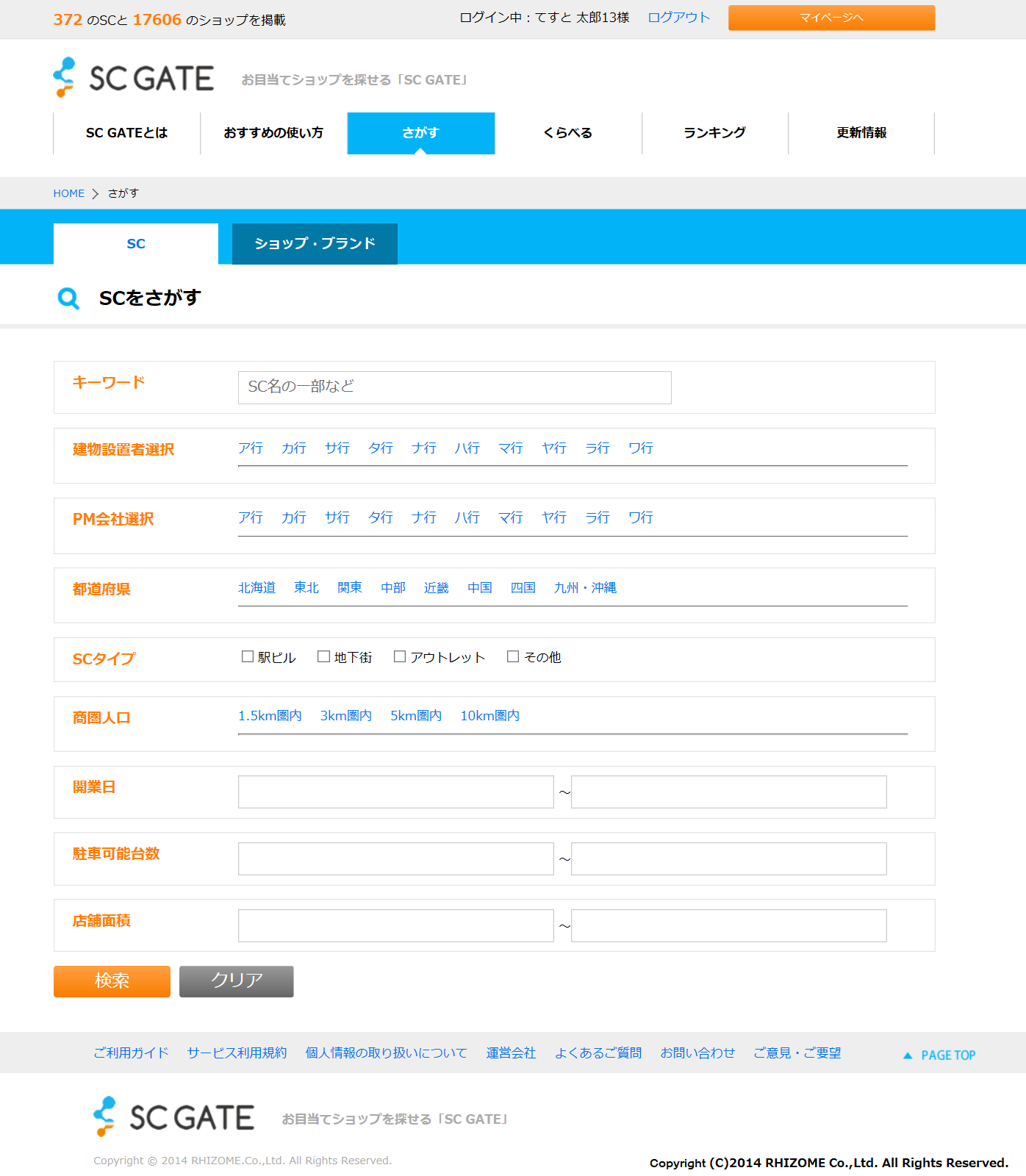The image size is (1026, 1176).
Task: Expand タ行 under PM会社選択
Action: [x=381, y=517]
